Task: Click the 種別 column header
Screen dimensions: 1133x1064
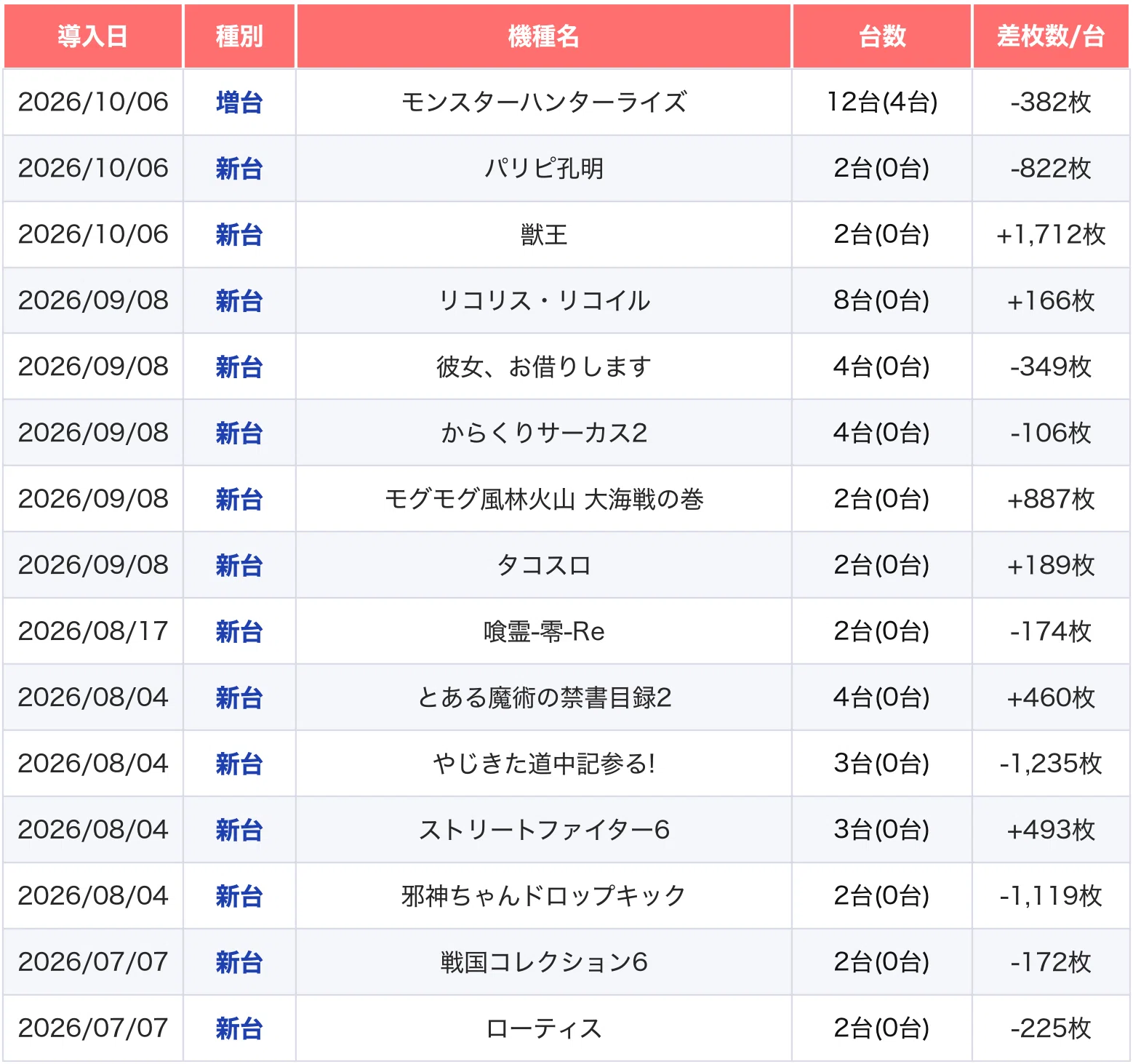Action: click(239, 36)
